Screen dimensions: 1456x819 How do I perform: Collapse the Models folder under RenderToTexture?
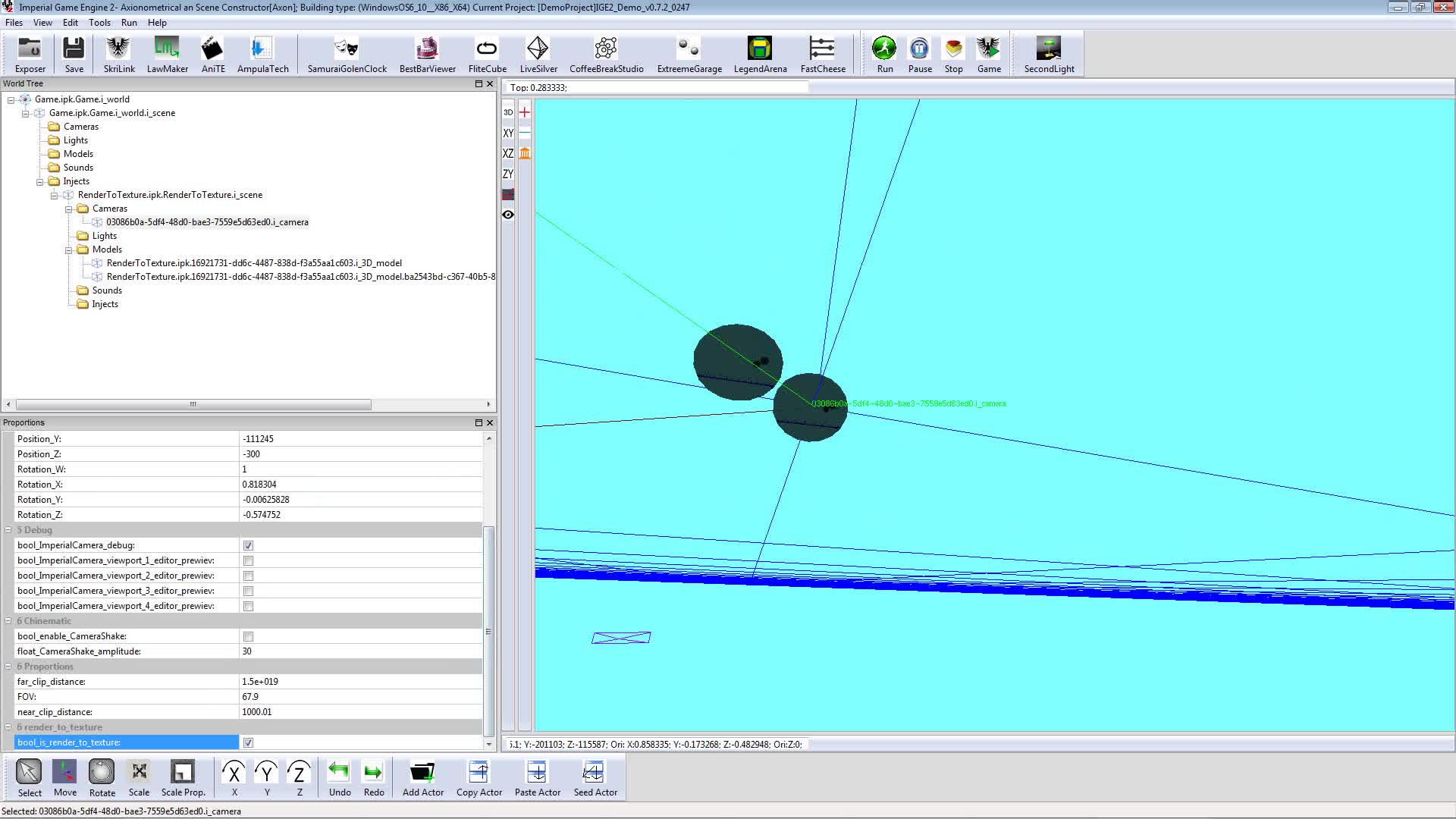[x=68, y=249]
